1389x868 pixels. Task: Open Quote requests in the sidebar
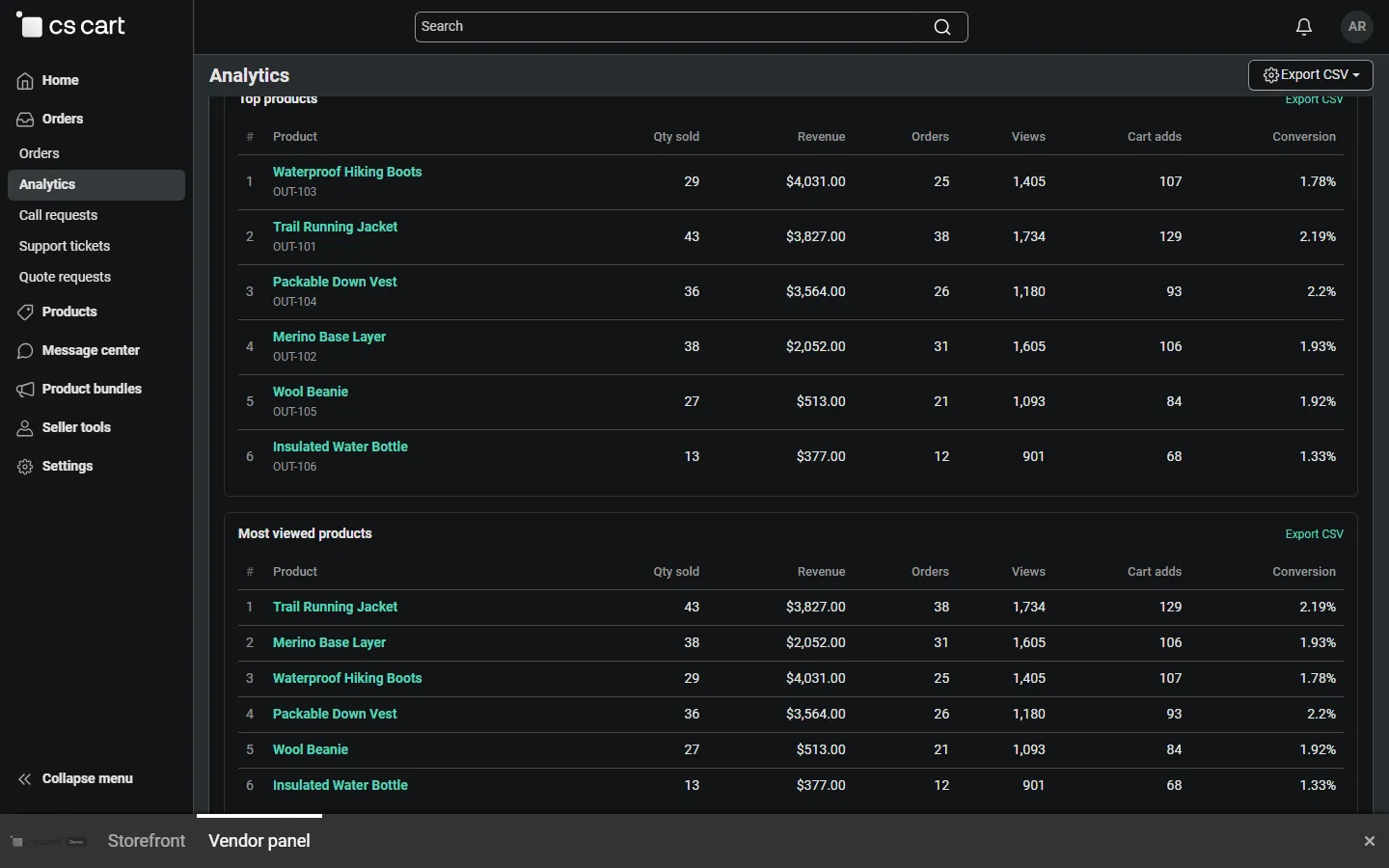point(66,278)
